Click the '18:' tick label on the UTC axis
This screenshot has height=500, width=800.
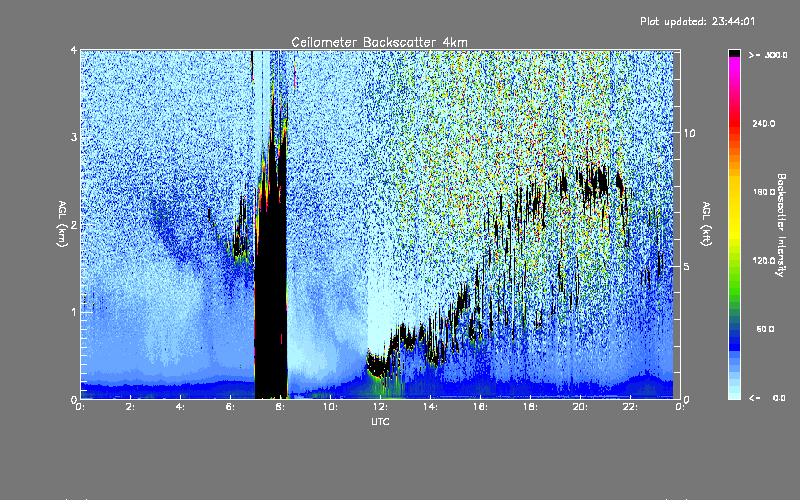530,407
